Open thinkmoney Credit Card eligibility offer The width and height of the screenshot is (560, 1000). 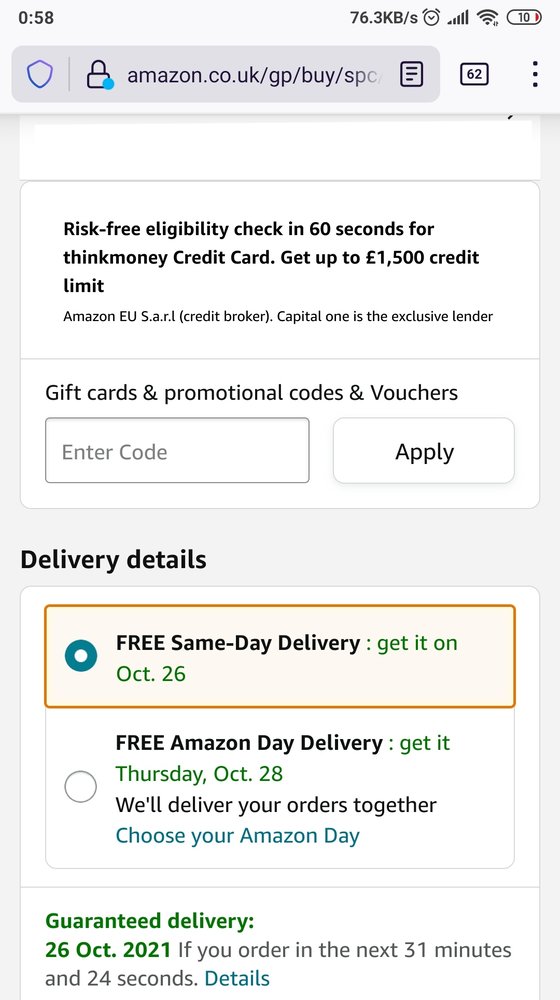coord(271,257)
